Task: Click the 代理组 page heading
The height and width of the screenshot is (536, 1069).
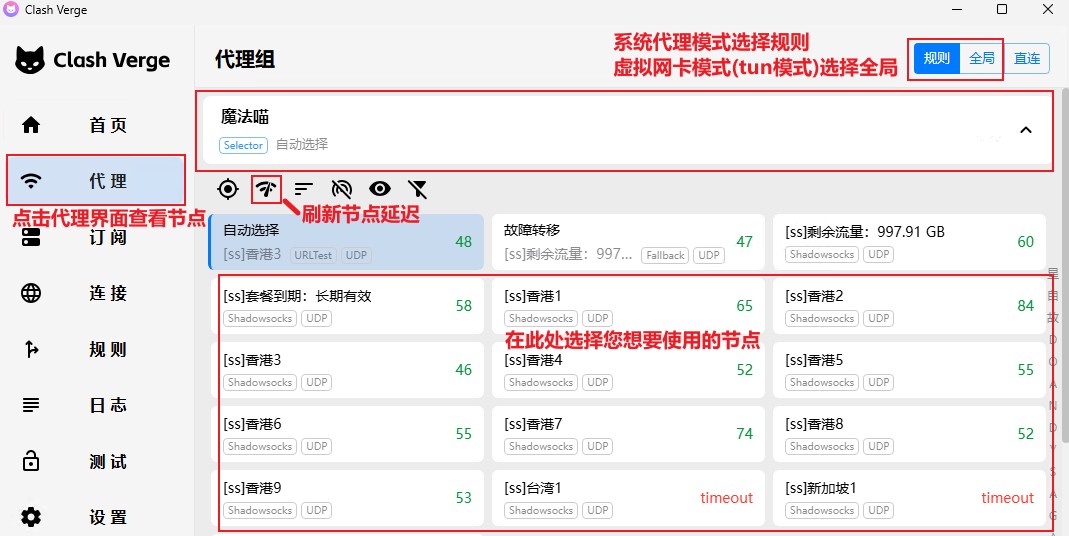Action: pos(245,59)
